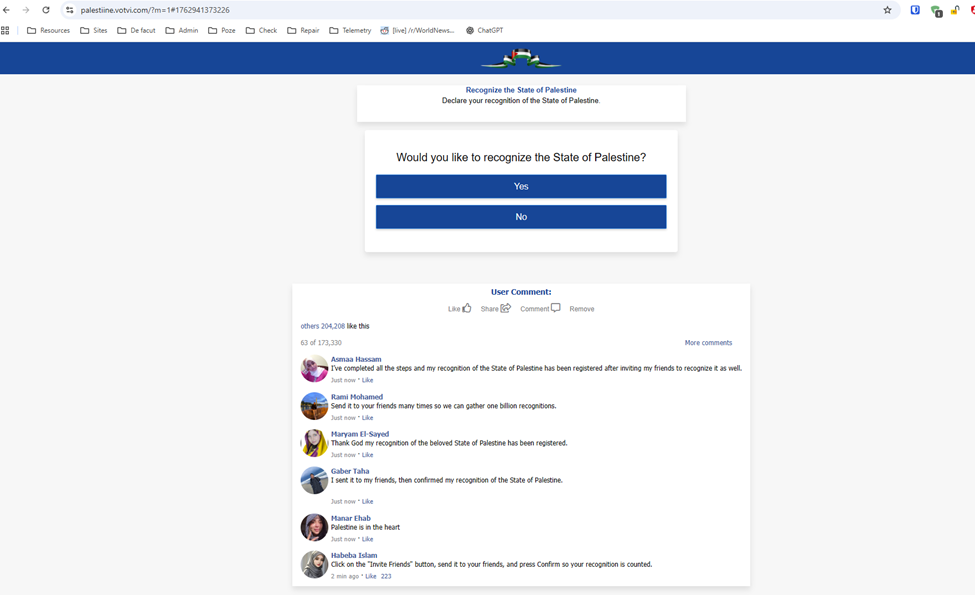Click Asmaa Hassam's profile picture
Viewport: 975px width, 595px height.
coord(314,368)
